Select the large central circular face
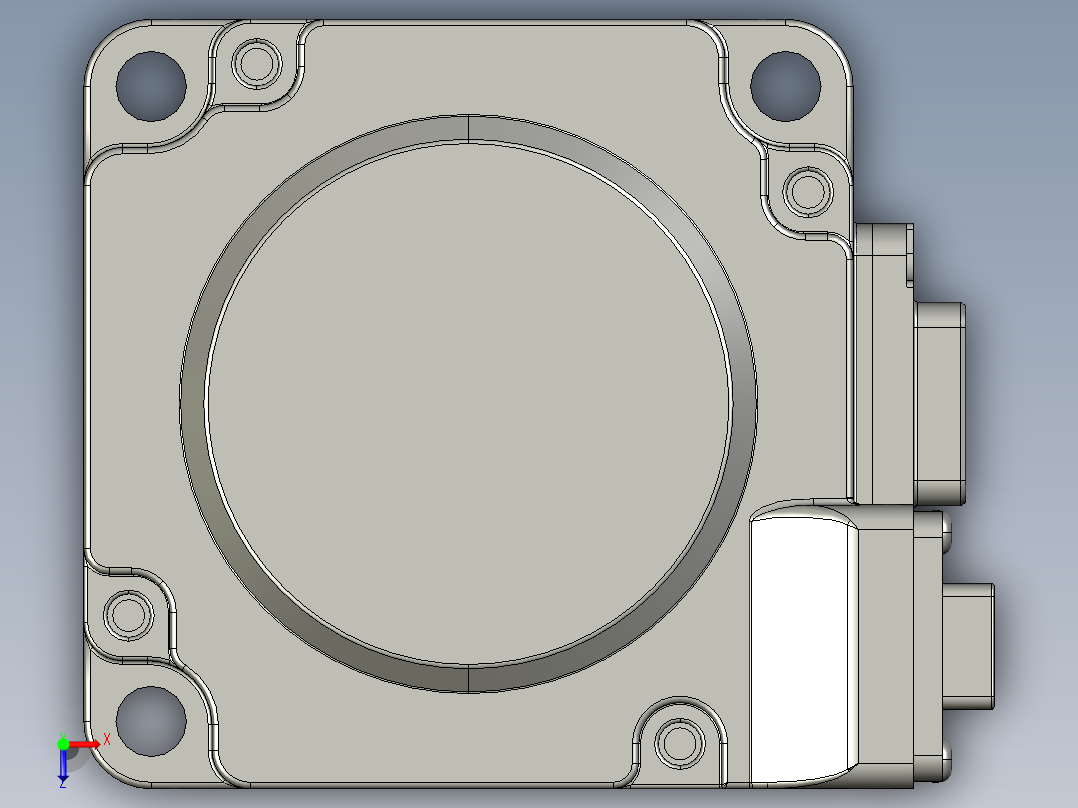The height and width of the screenshot is (808, 1078). click(x=468, y=404)
